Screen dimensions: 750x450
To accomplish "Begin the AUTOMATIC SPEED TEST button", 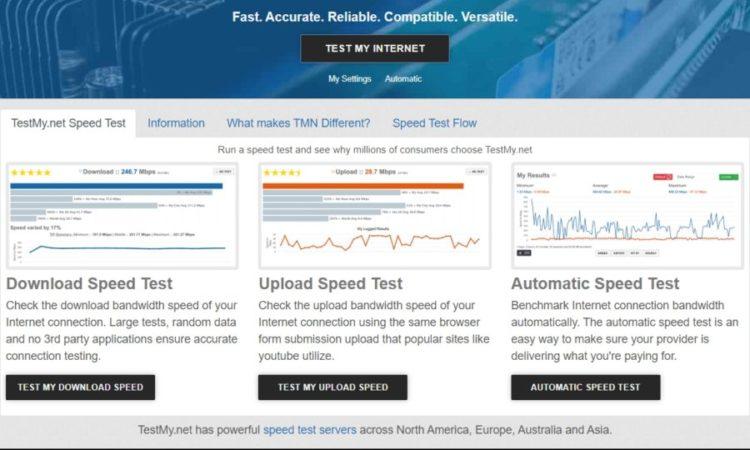I will [585, 387].
